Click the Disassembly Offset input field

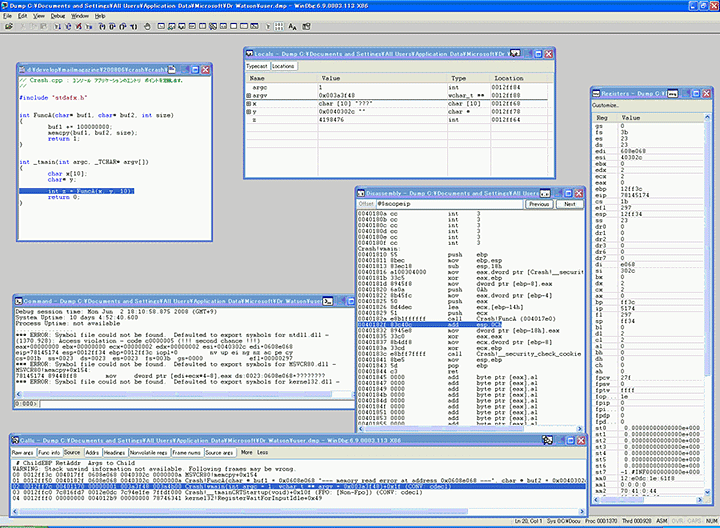point(450,204)
